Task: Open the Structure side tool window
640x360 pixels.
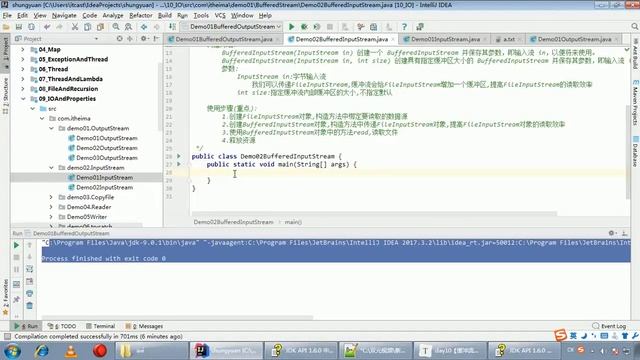Action: [x=5, y=95]
